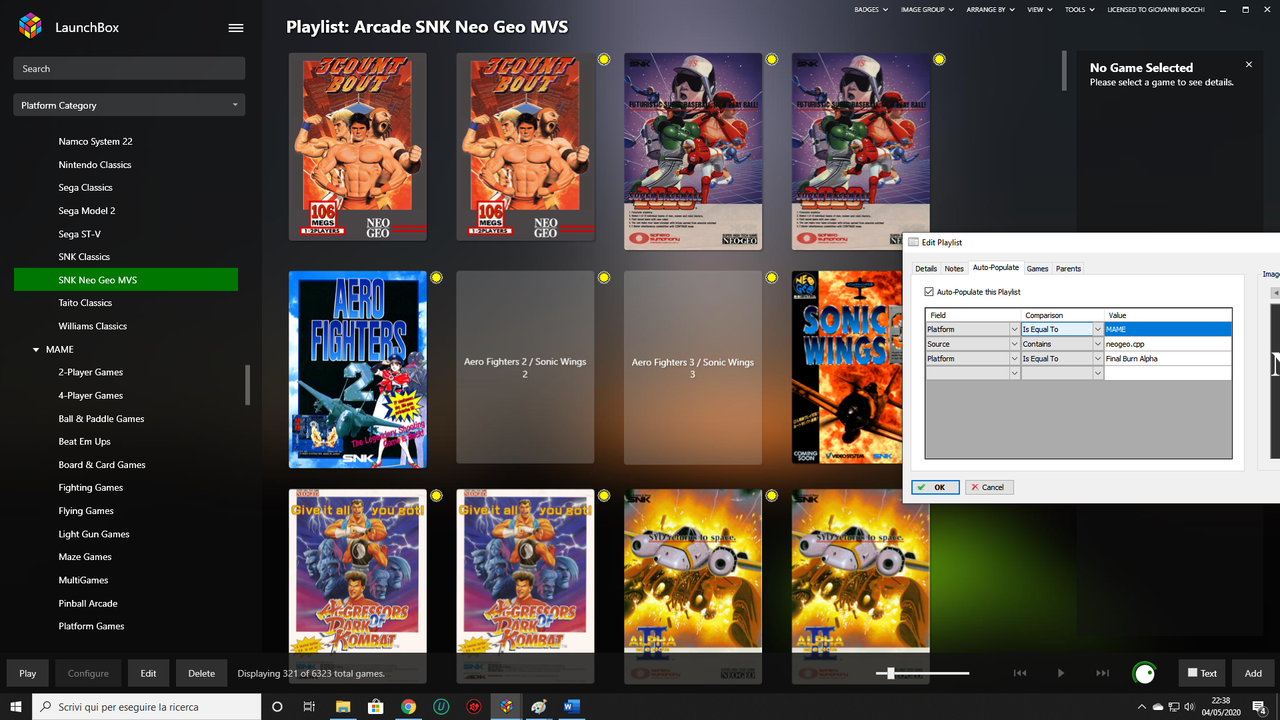Open Comparison dropdown for MAME row
Viewport: 1280px width, 720px height.
(x=1098, y=329)
